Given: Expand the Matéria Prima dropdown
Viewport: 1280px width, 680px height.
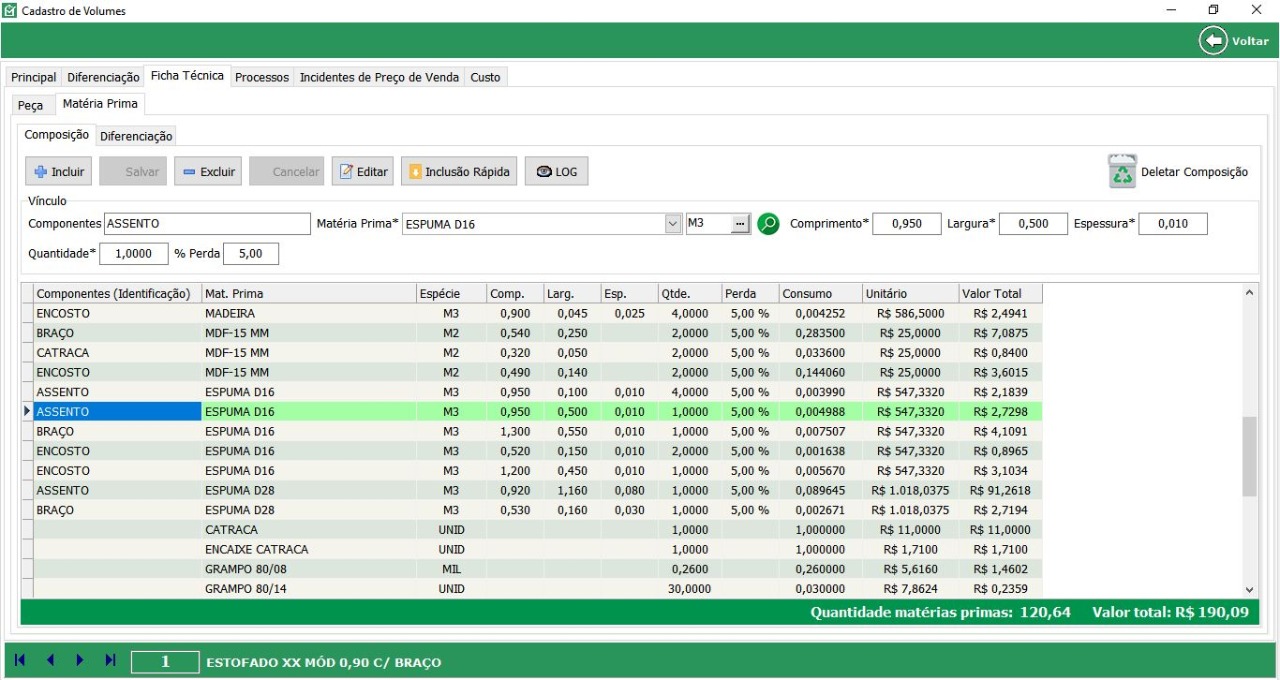Looking at the screenshot, I should click(x=673, y=224).
